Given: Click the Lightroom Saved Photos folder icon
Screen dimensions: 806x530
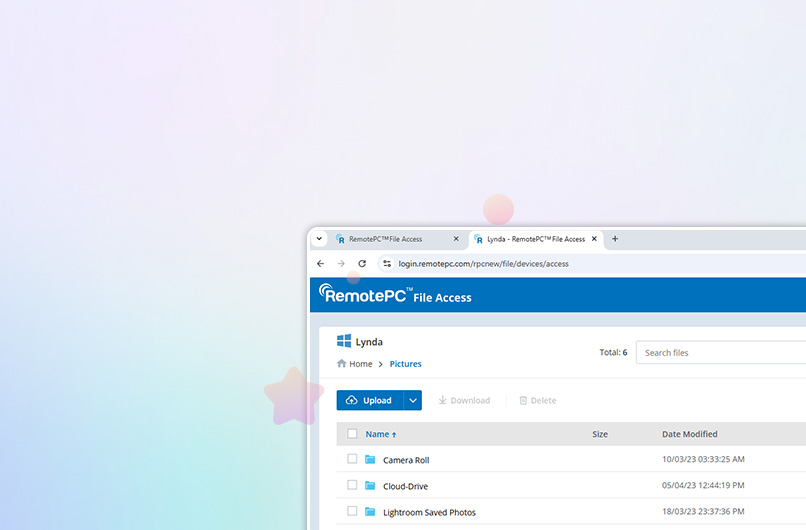Looking at the screenshot, I should [x=370, y=511].
